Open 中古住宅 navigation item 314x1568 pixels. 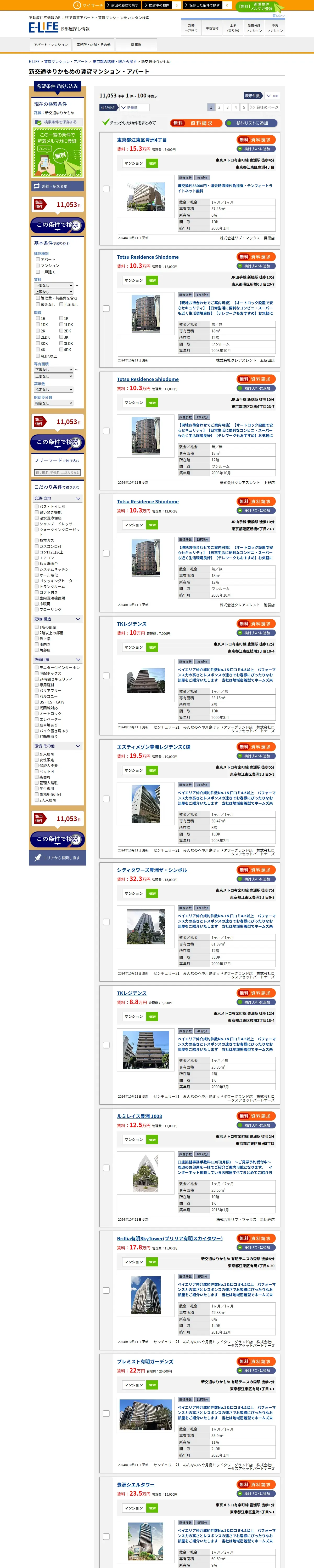[x=212, y=28]
